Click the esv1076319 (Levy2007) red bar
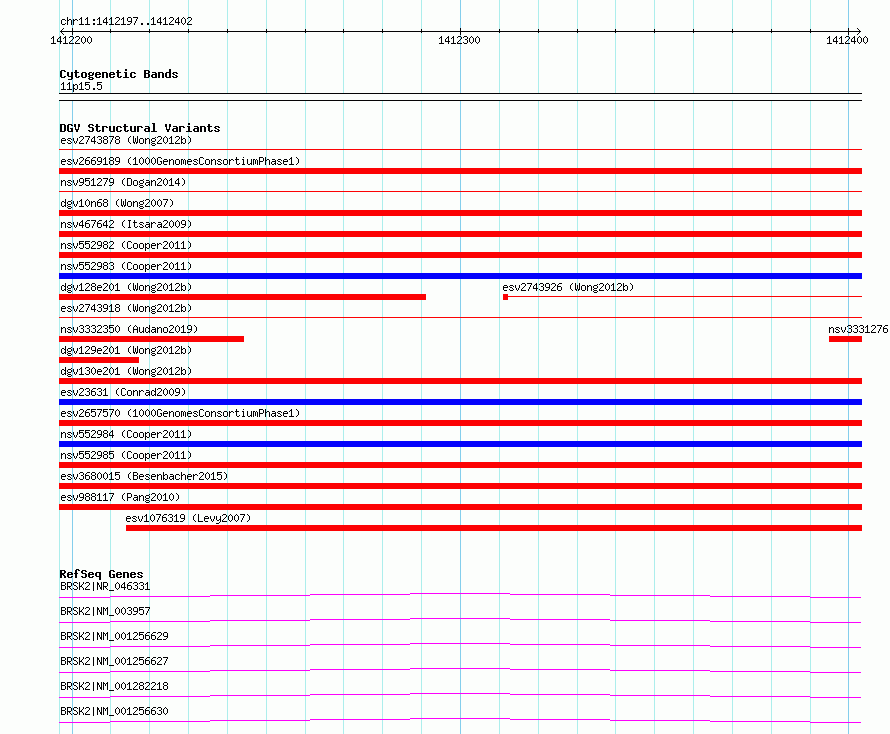890x734 pixels. coord(494,528)
